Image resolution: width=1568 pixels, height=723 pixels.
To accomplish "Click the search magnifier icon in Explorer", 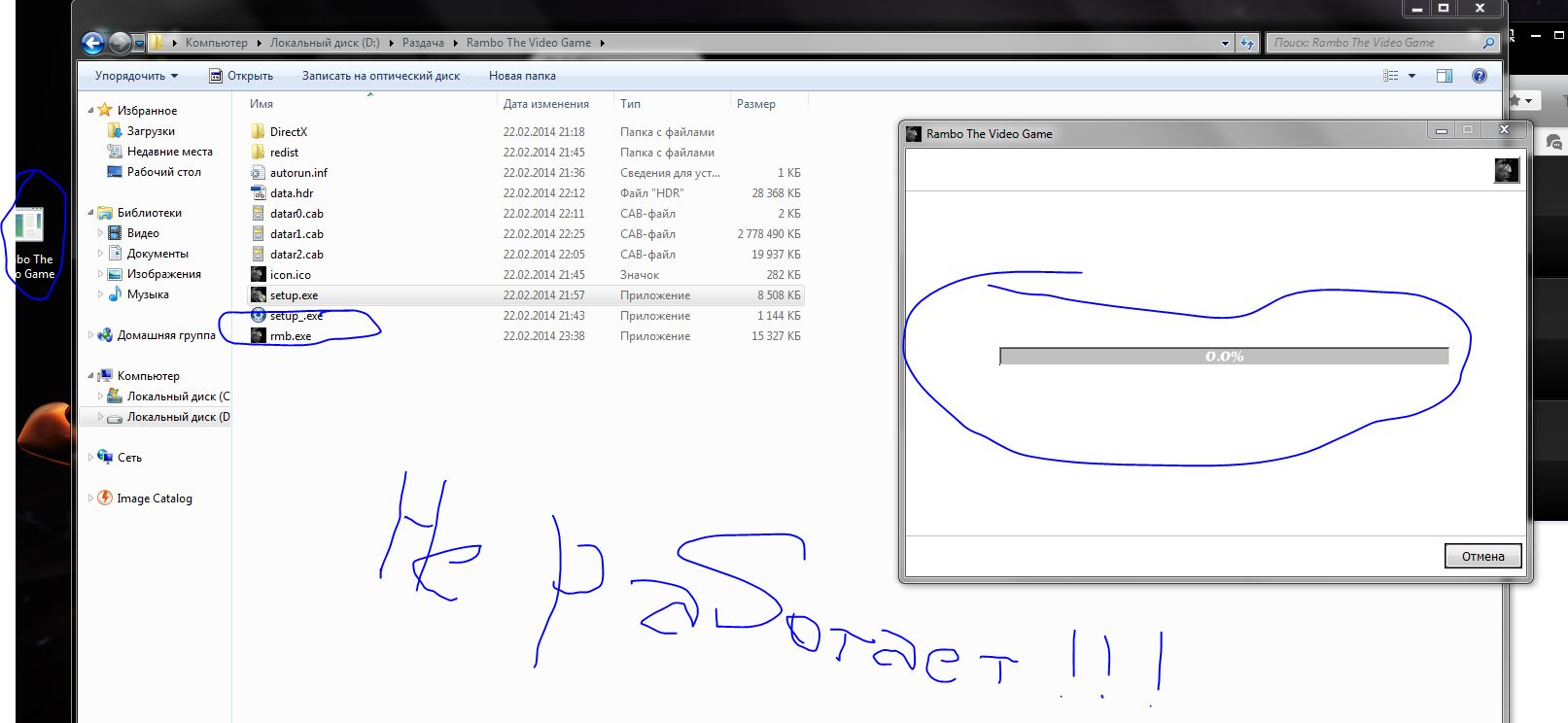I will pos(1488,43).
